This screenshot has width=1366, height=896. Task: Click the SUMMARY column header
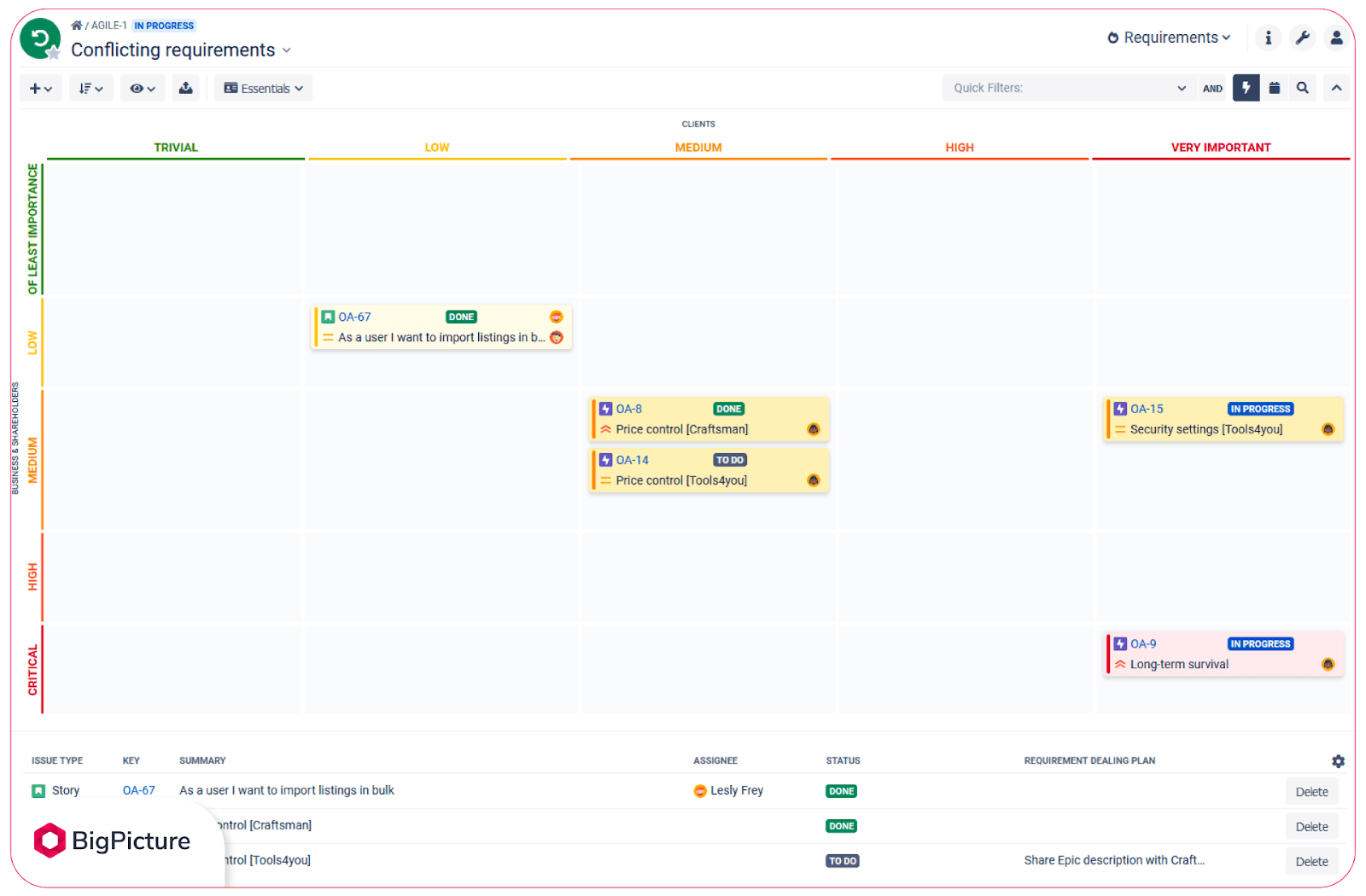(202, 760)
